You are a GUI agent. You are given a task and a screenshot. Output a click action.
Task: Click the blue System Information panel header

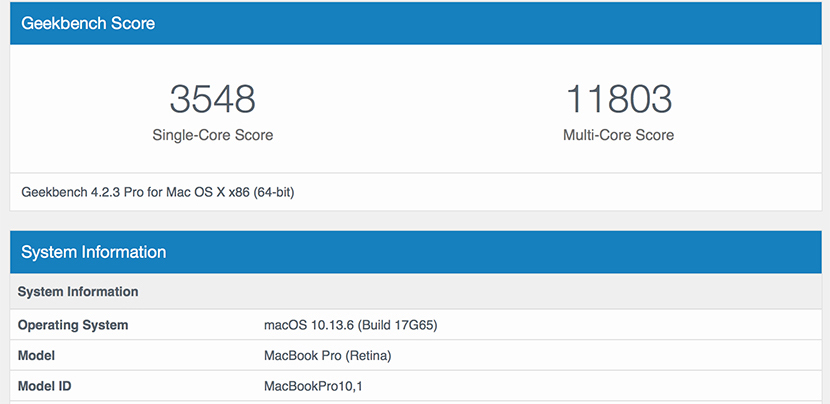(x=93, y=252)
